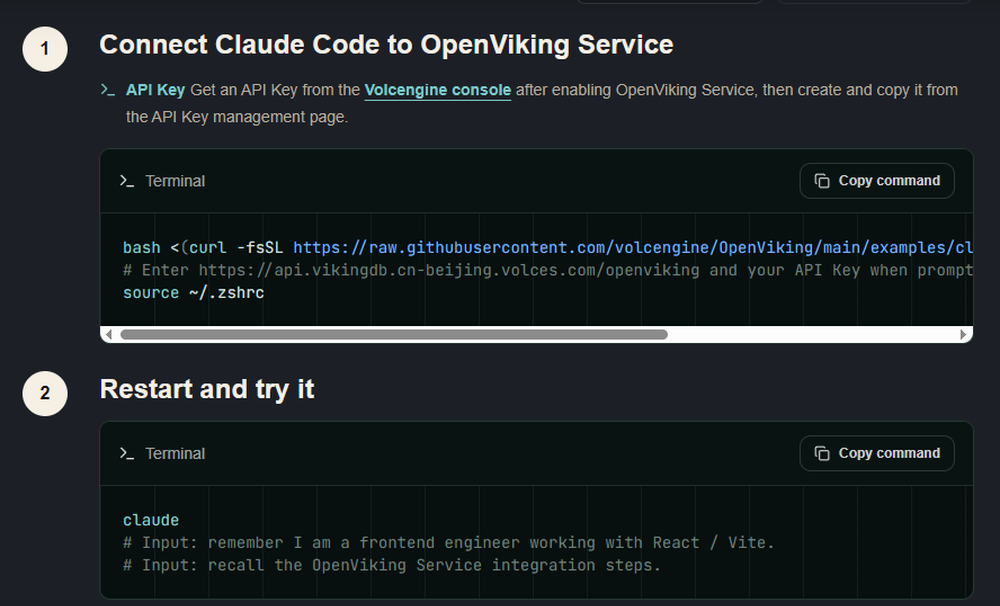Click the 'remember I am a frontend engineer' comment
This screenshot has height=606, width=1000.
coord(448,543)
